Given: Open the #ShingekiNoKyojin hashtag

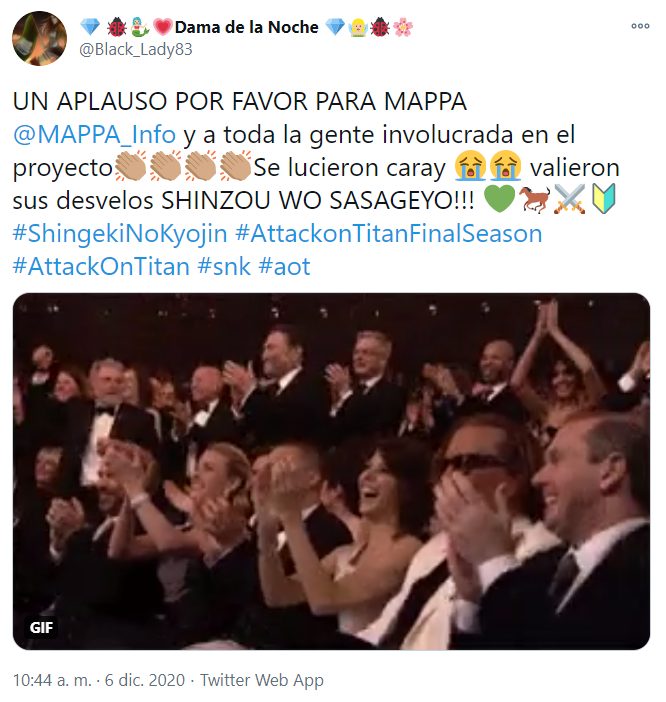Looking at the screenshot, I should pyautogui.click(x=120, y=234).
